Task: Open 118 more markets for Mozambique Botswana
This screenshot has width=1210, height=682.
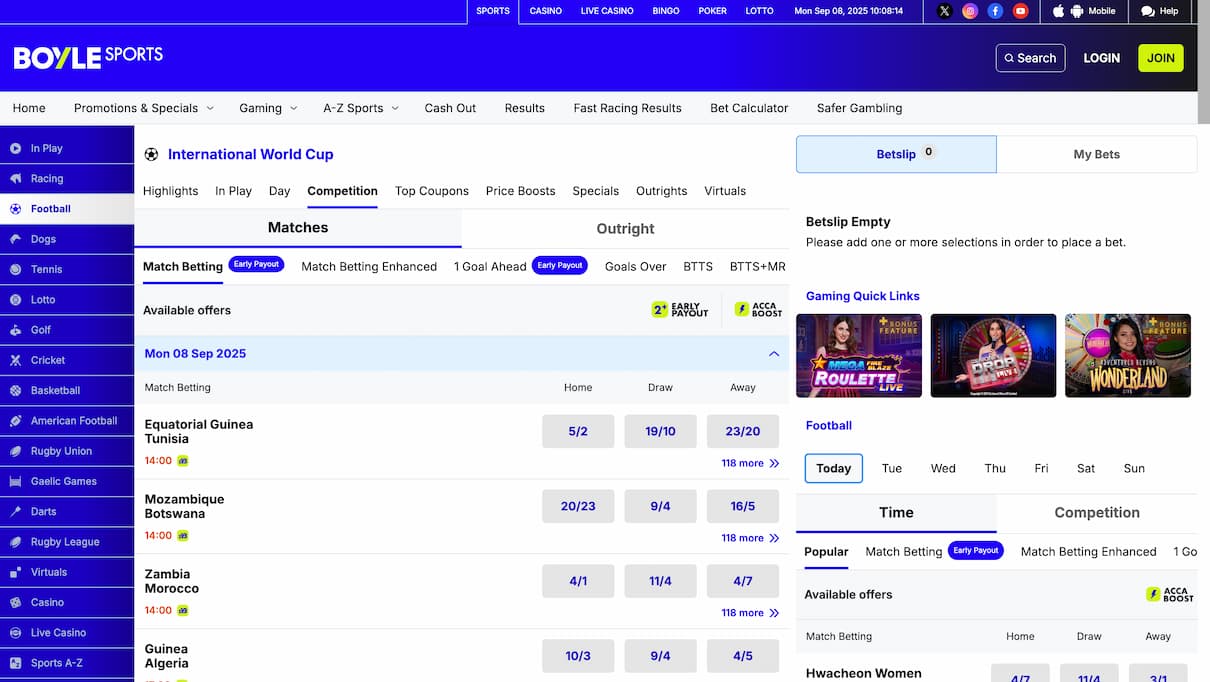Action: [750, 538]
